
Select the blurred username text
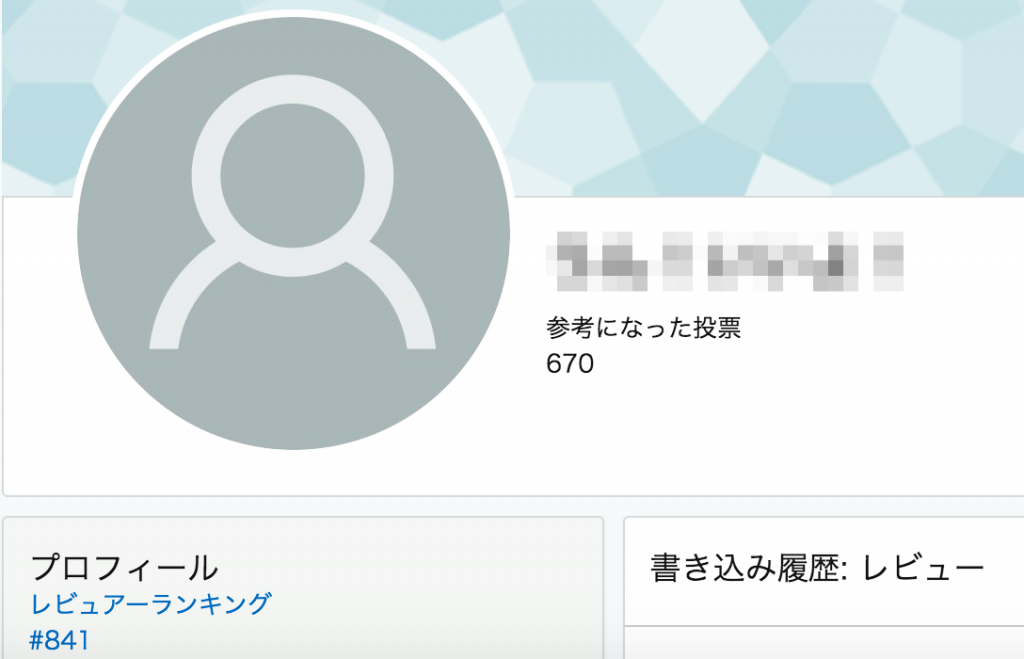point(725,261)
